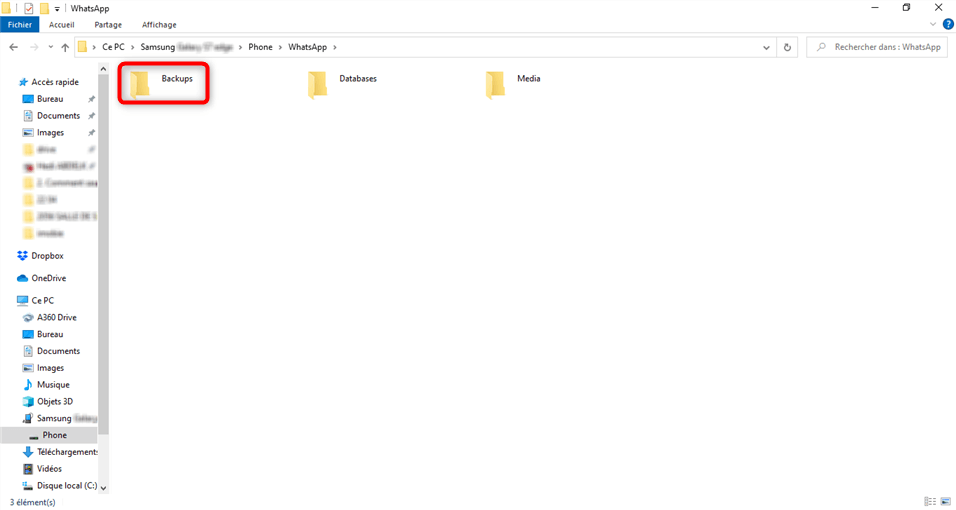Select A360 Drive under Ce PC
This screenshot has width=956, height=510.
click(57, 317)
